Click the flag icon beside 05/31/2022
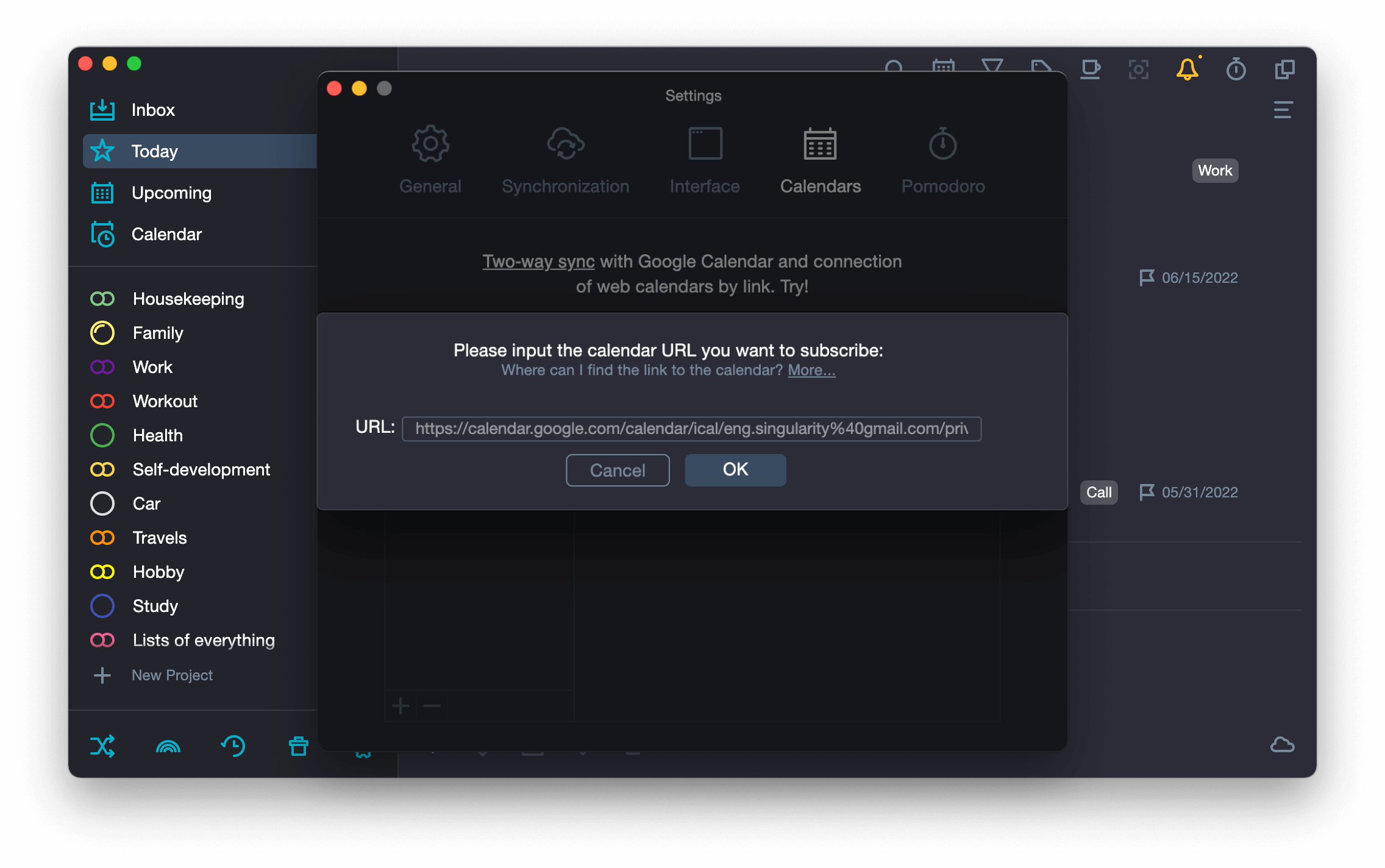Viewport: 1385px width, 868px height. [1147, 492]
